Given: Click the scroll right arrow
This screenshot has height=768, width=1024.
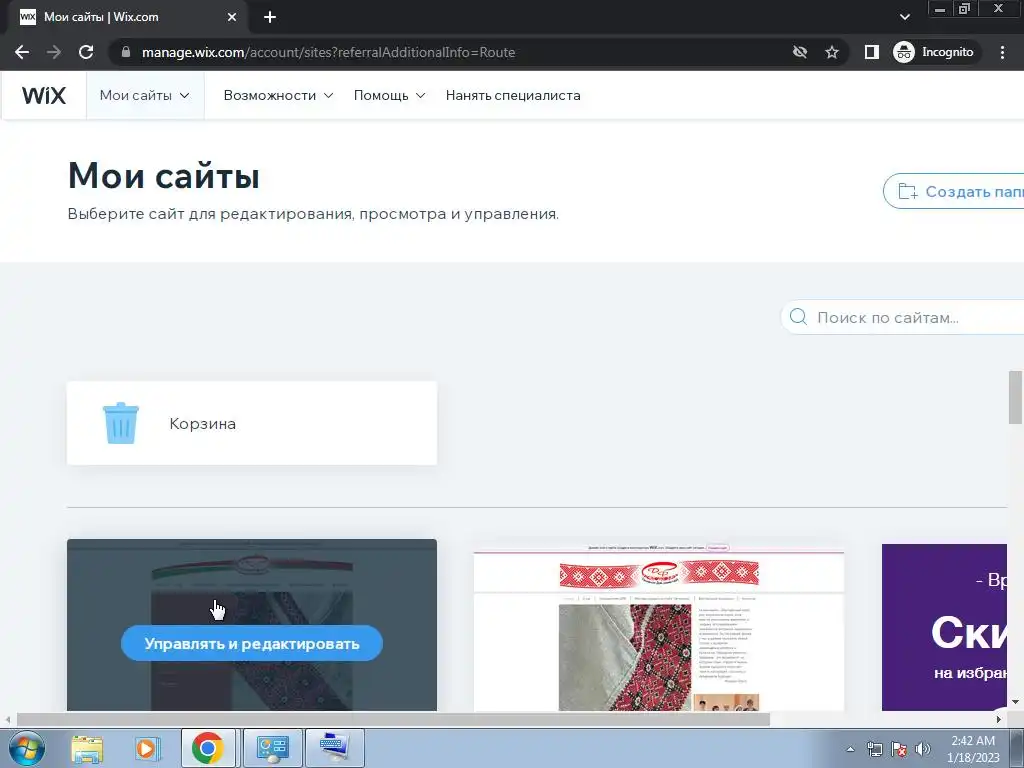Looking at the screenshot, I should point(999,719).
